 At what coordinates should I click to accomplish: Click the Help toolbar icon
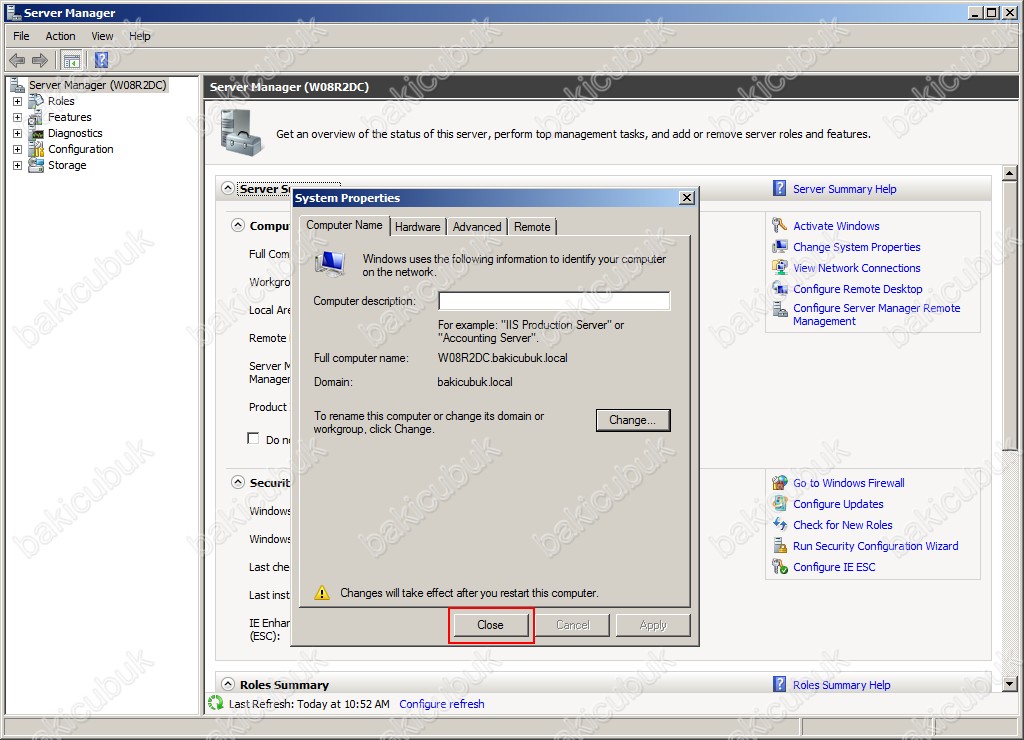click(101, 61)
